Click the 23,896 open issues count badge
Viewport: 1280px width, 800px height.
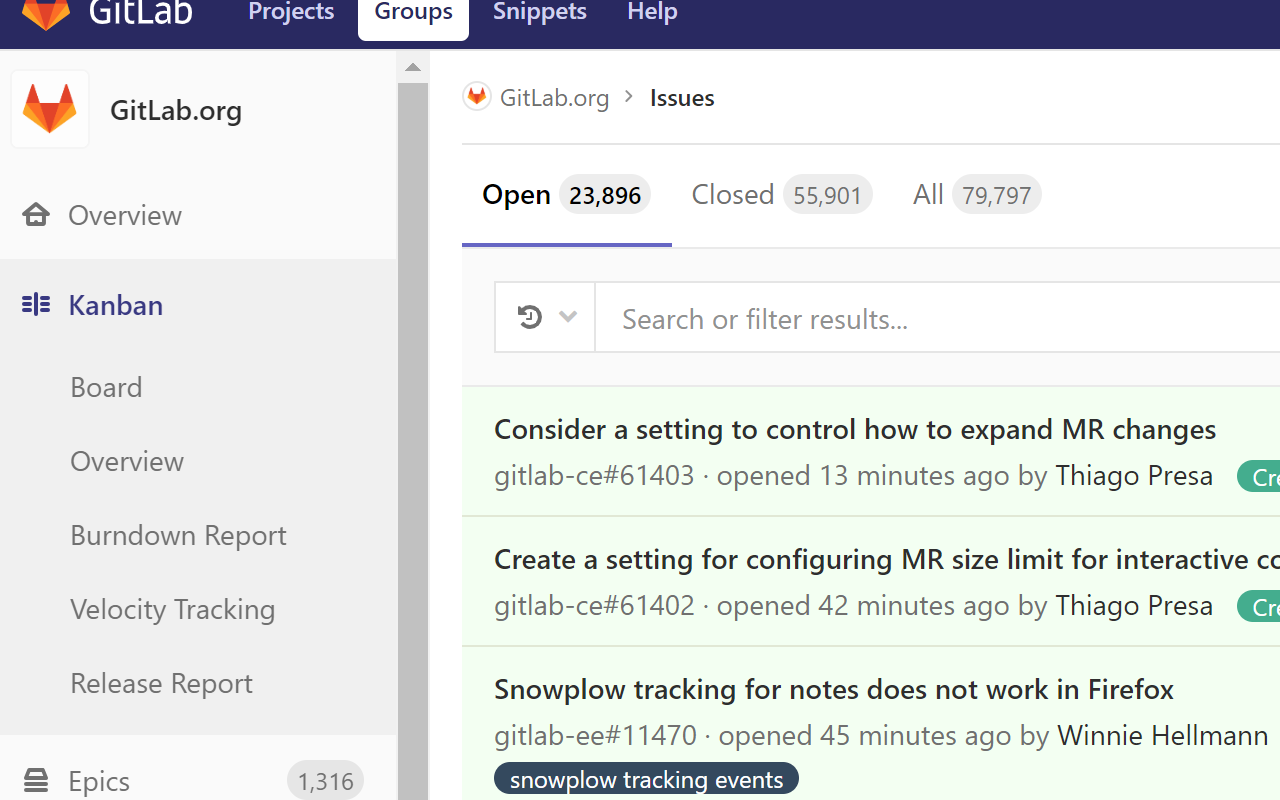pyautogui.click(x=605, y=195)
